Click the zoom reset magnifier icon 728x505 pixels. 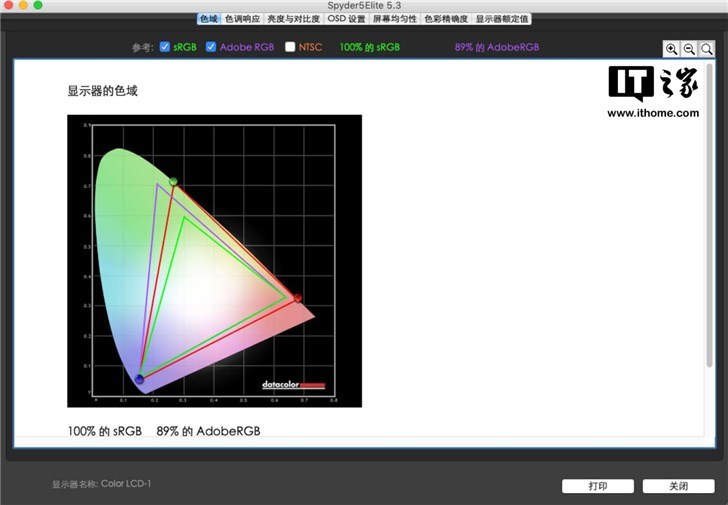coord(706,49)
